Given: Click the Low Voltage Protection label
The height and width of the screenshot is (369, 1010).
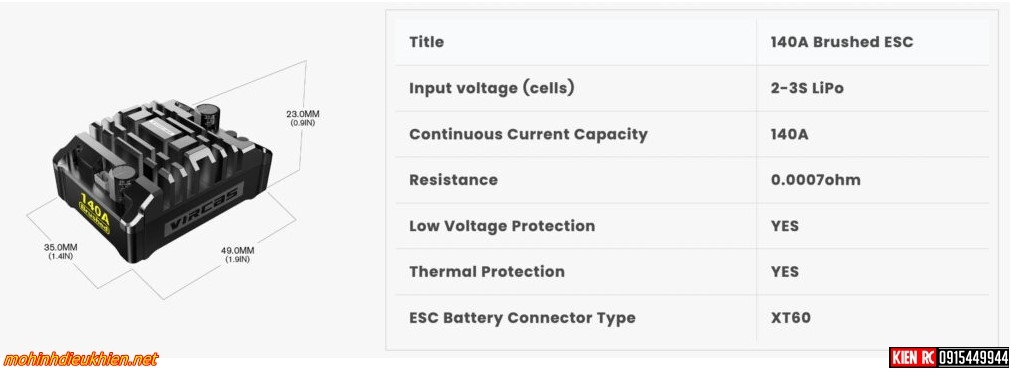Looking at the screenshot, I should [x=502, y=226].
